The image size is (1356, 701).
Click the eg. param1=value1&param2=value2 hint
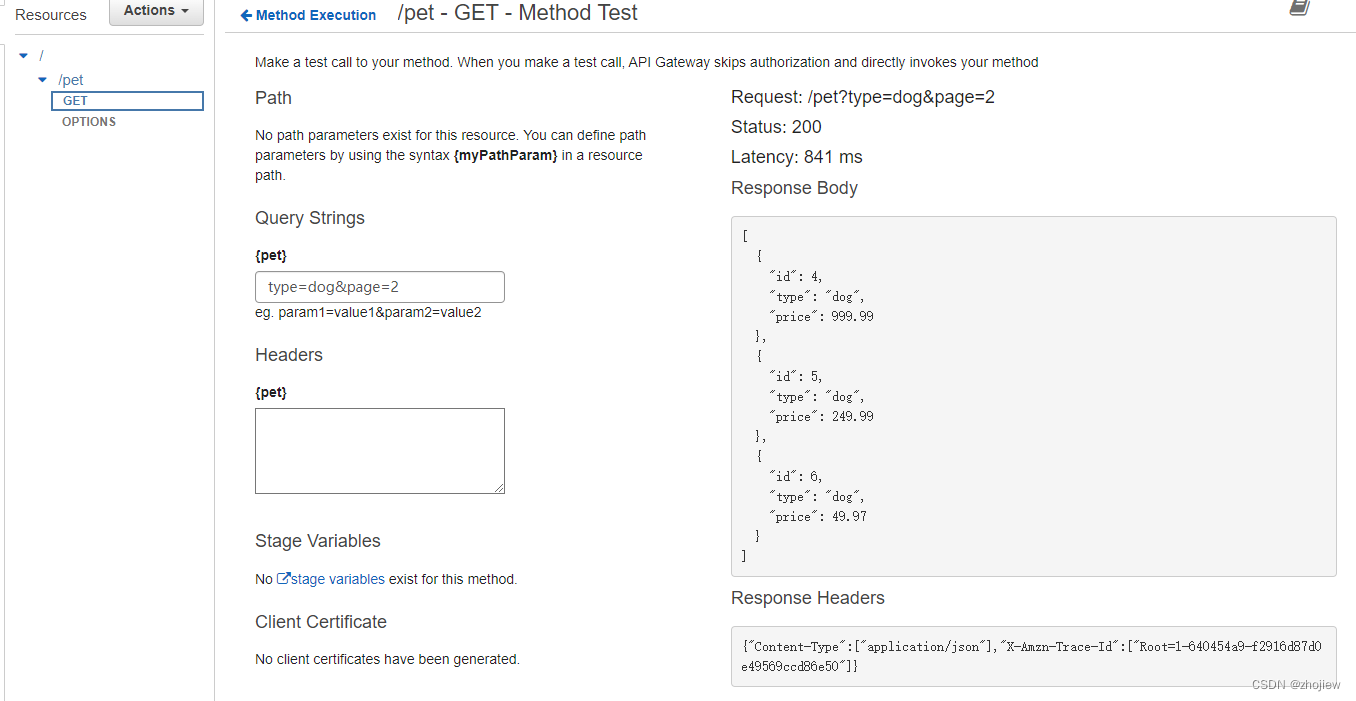[x=368, y=312]
